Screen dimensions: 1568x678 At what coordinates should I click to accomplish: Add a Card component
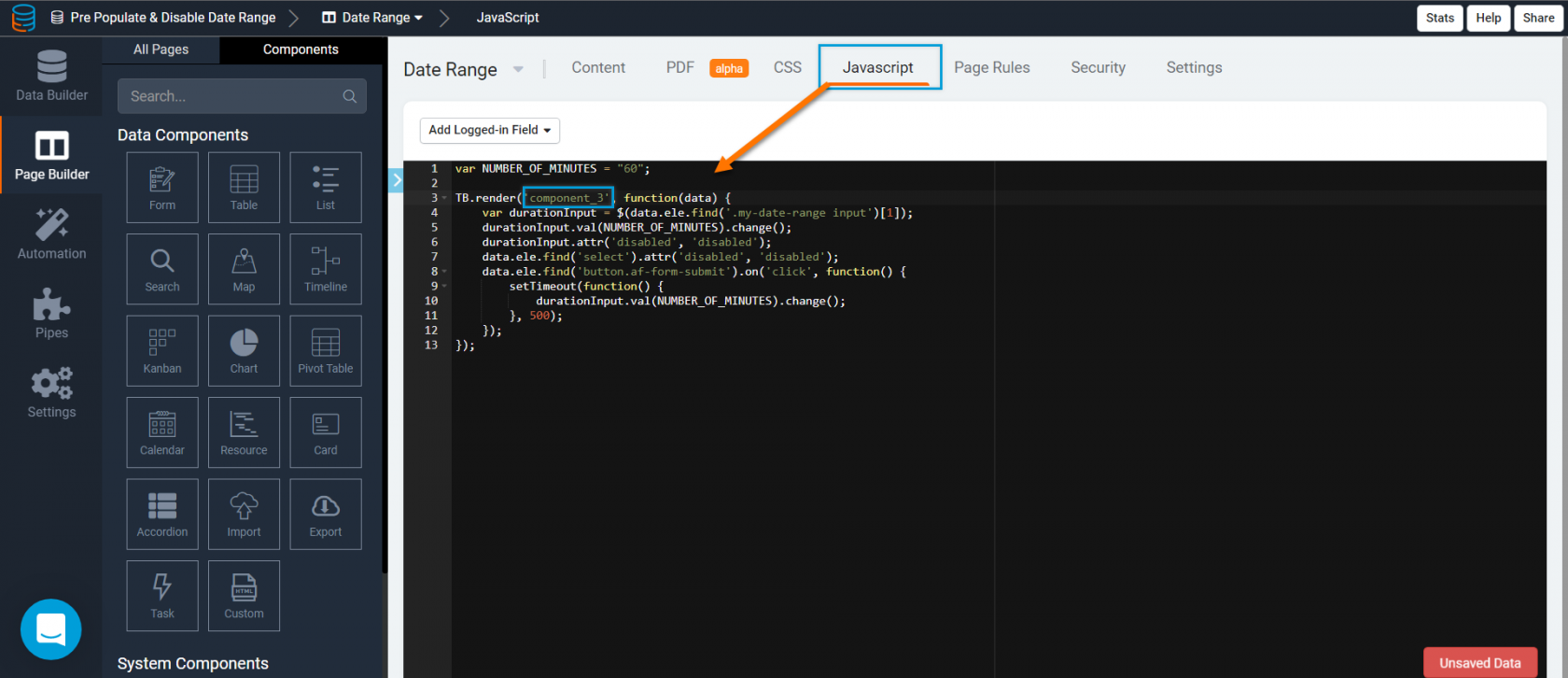point(326,432)
